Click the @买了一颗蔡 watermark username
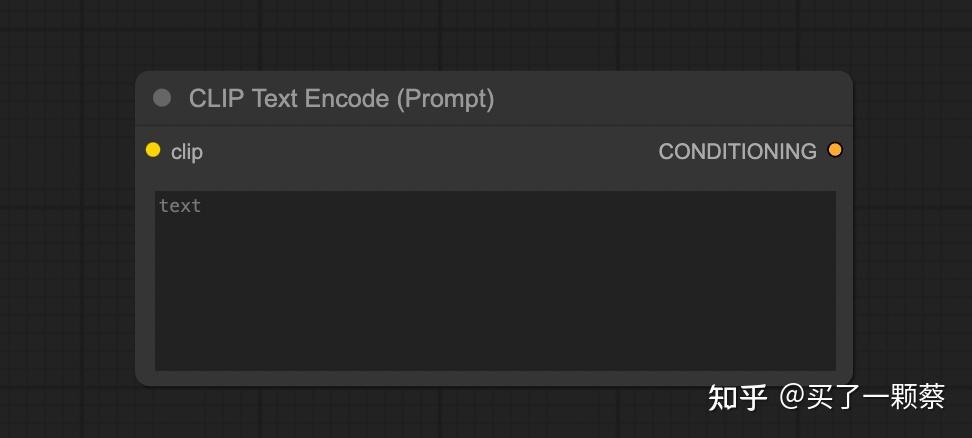Screen dimensions: 972x438 pyautogui.click(x=862, y=397)
